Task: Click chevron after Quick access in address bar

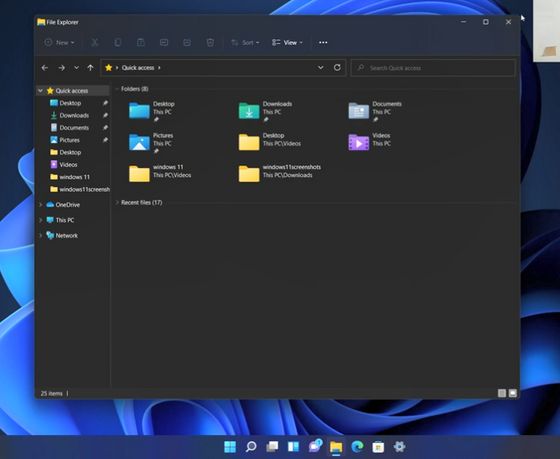Action: [x=159, y=68]
